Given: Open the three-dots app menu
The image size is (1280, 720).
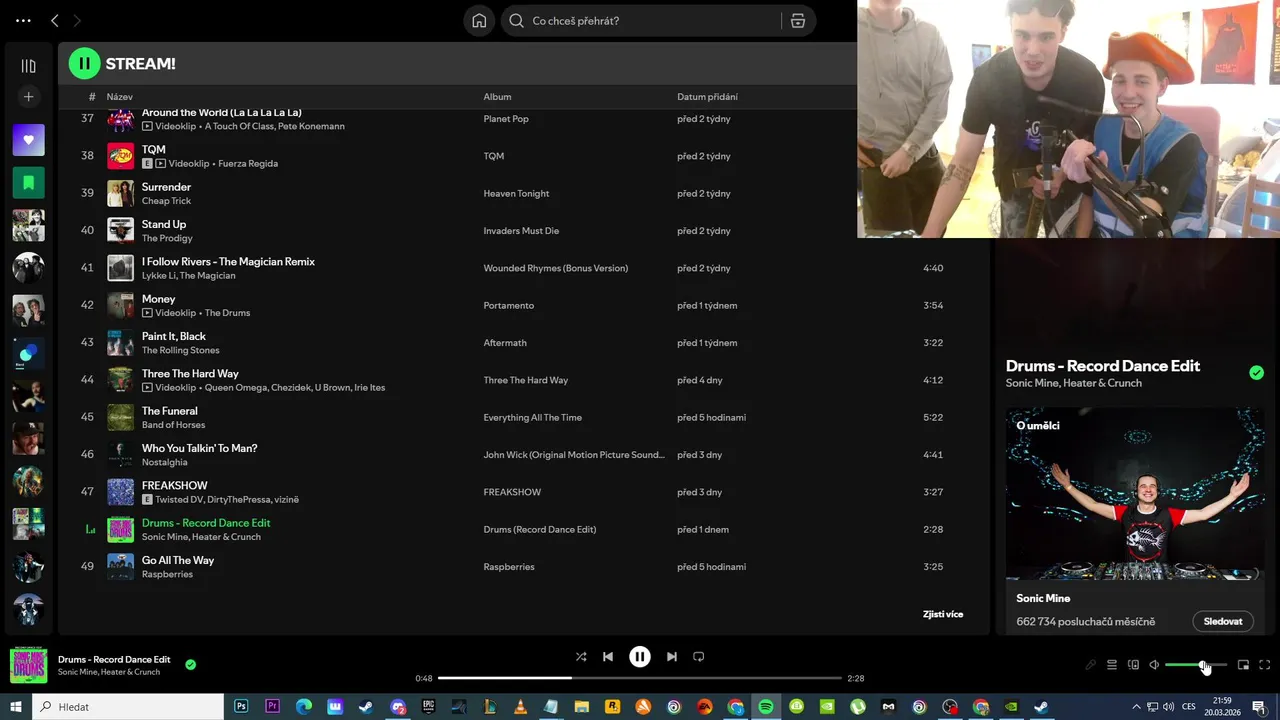Looking at the screenshot, I should point(23,21).
